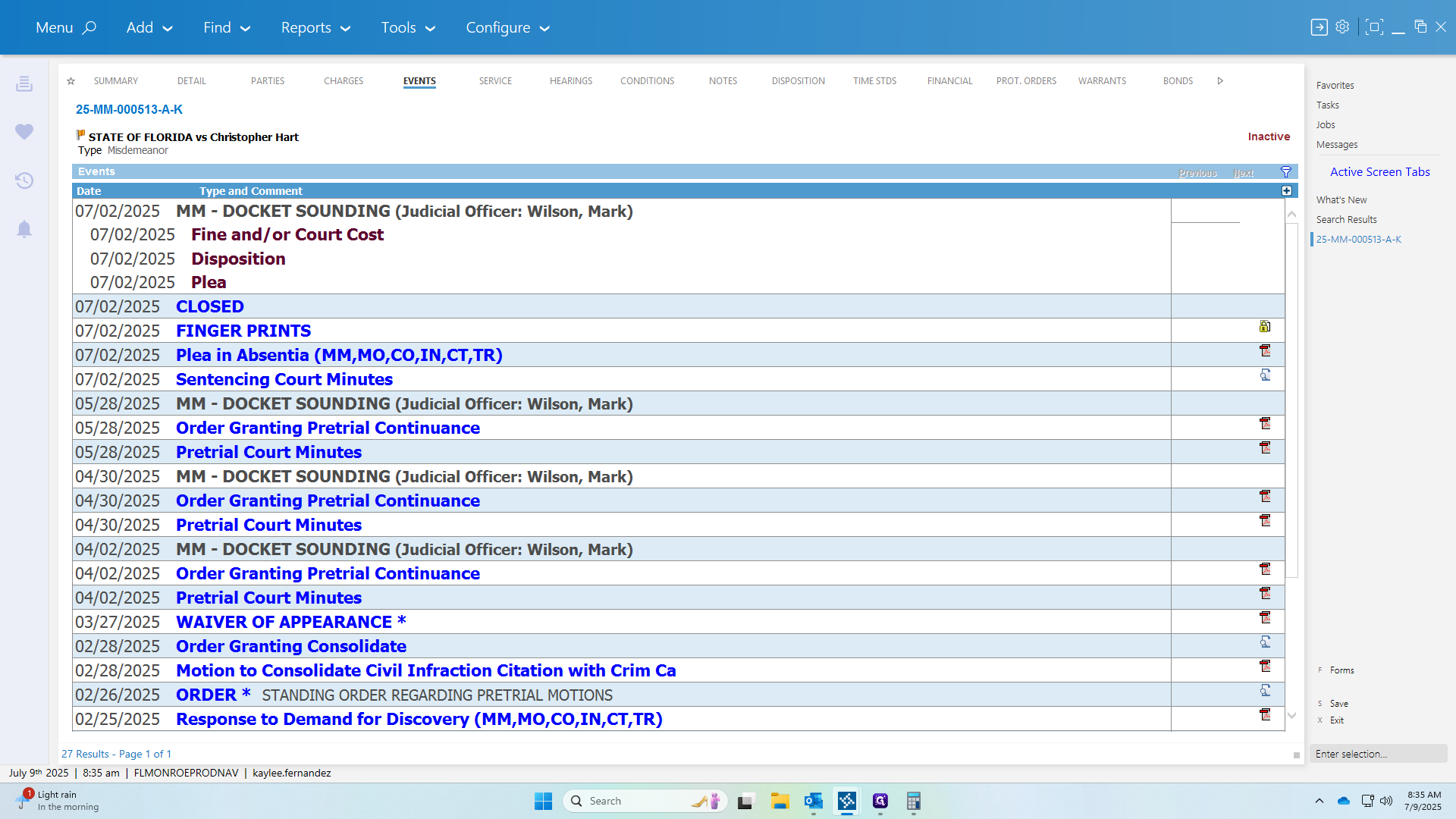
Task: Click the filter funnel icon in Events header
Action: [x=1286, y=172]
